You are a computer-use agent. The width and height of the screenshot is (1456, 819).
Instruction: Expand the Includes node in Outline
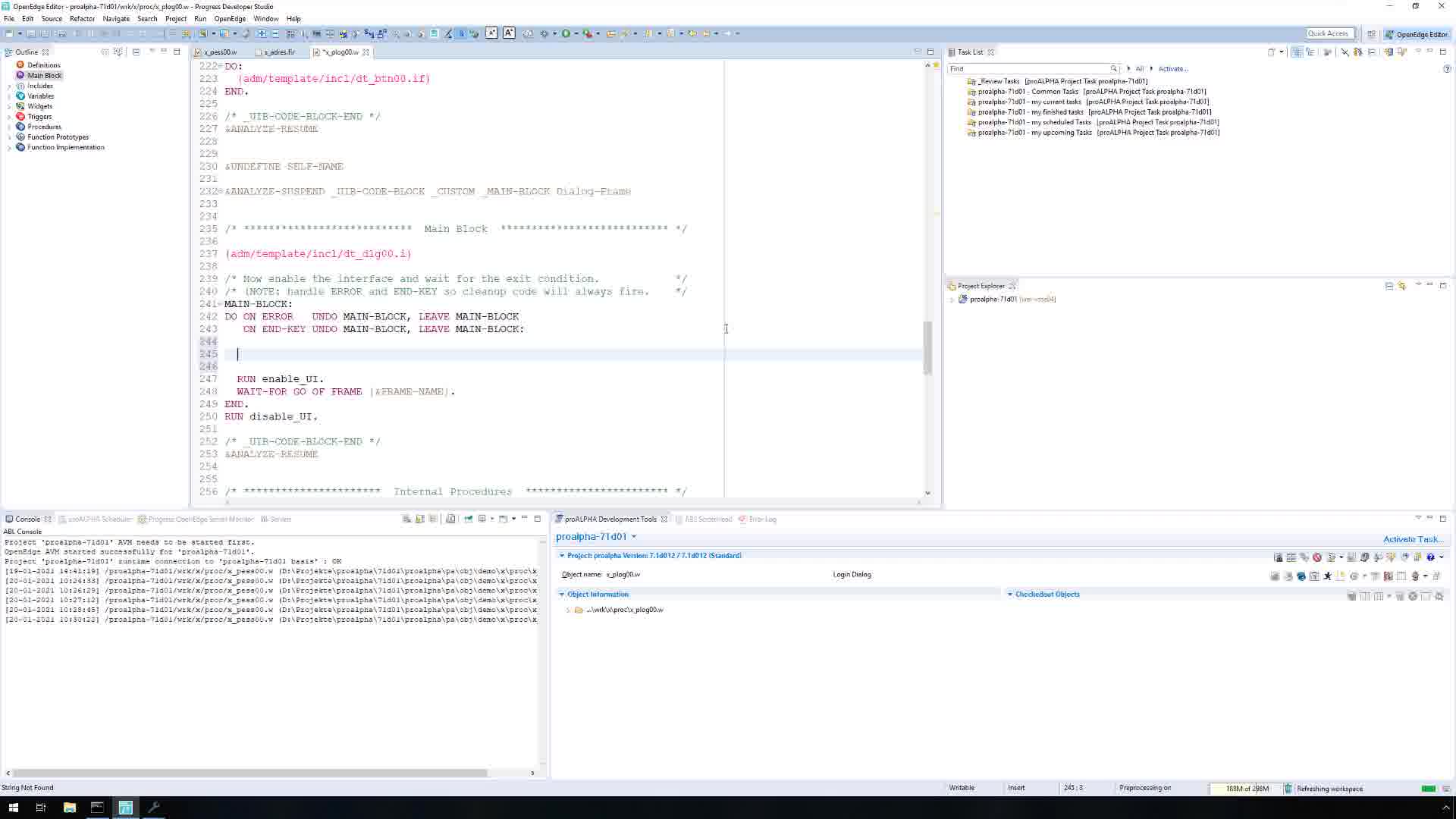click(9, 86)
